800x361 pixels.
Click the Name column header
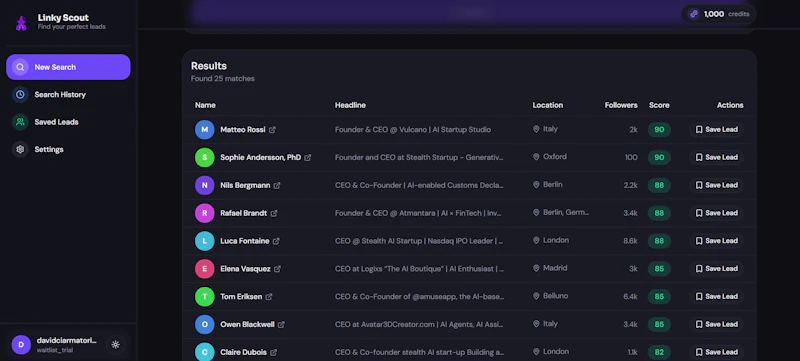pos(205,106)
